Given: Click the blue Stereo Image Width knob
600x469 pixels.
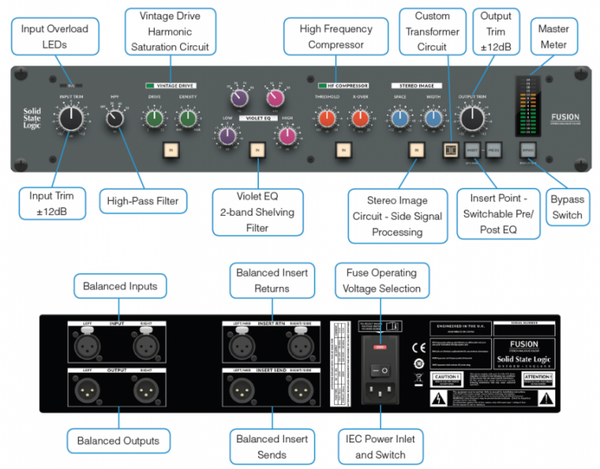Looking at the screenshot, I should click(433, 119).
